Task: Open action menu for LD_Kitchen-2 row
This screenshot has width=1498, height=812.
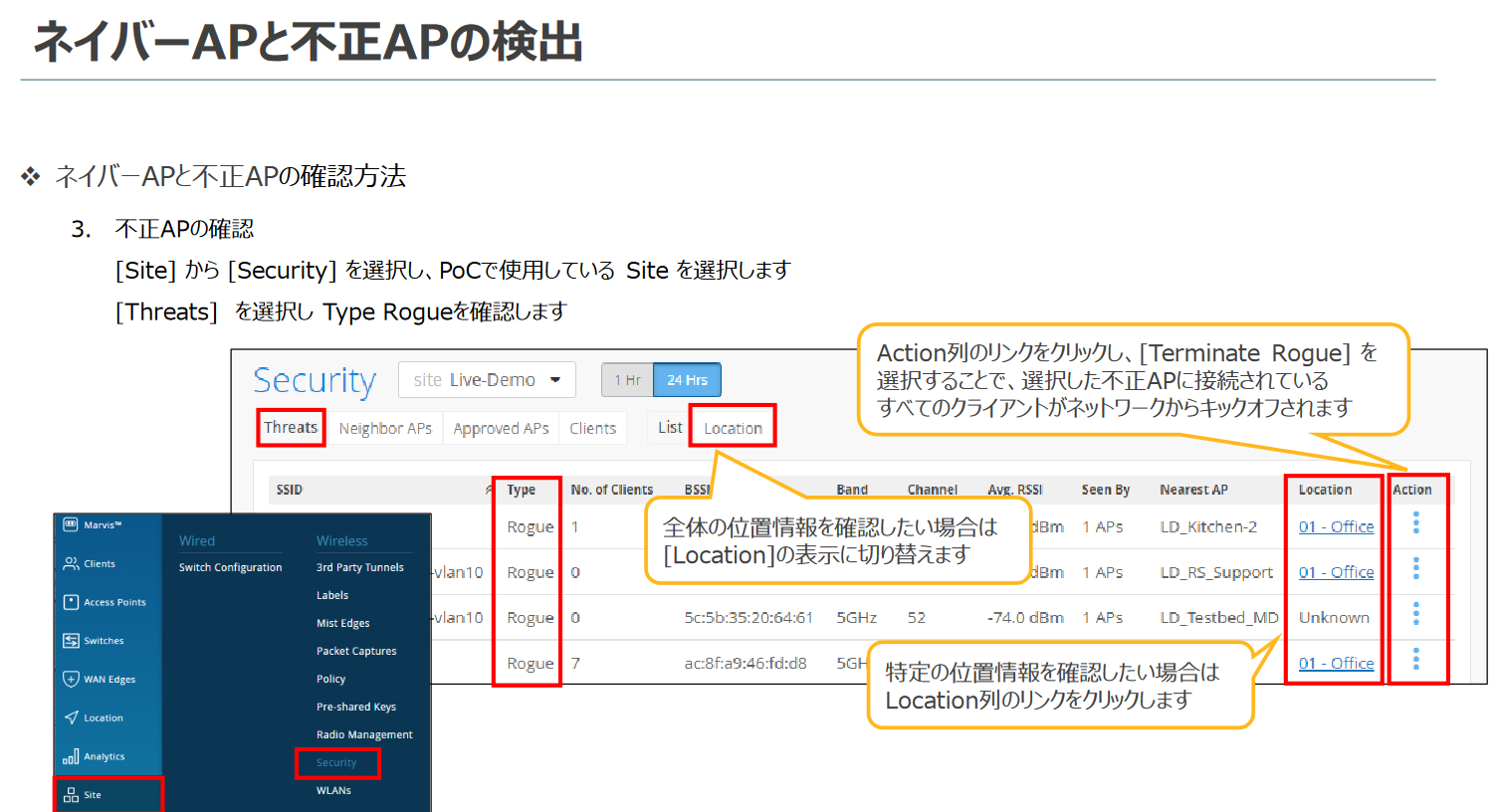Action: 1415,523
